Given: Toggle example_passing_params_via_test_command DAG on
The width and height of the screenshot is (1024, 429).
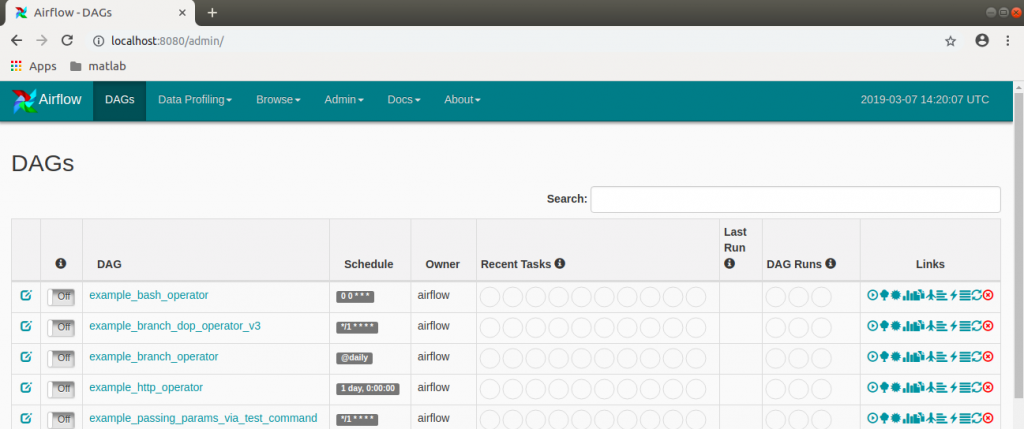Looking at the screenshot, I should (61, 419).
